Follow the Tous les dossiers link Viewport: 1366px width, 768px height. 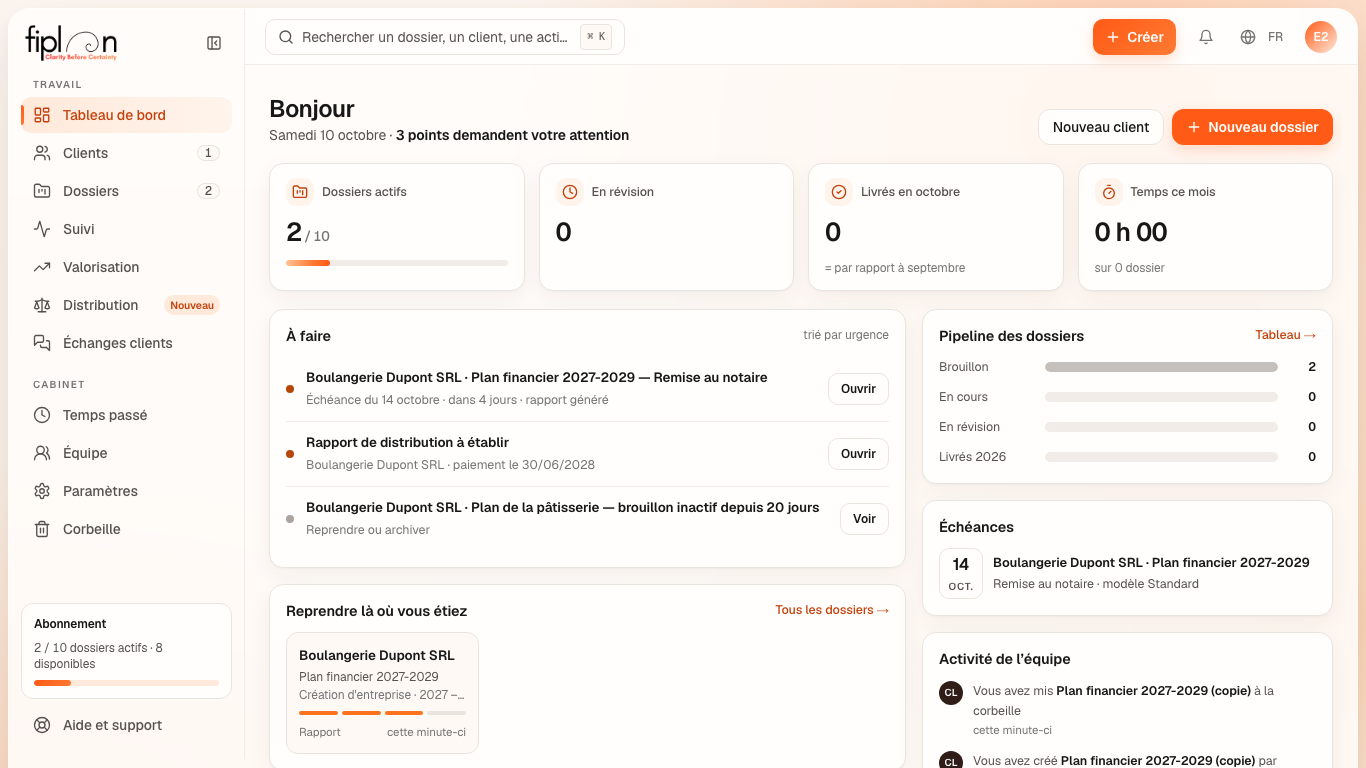[x=832, y=610]
